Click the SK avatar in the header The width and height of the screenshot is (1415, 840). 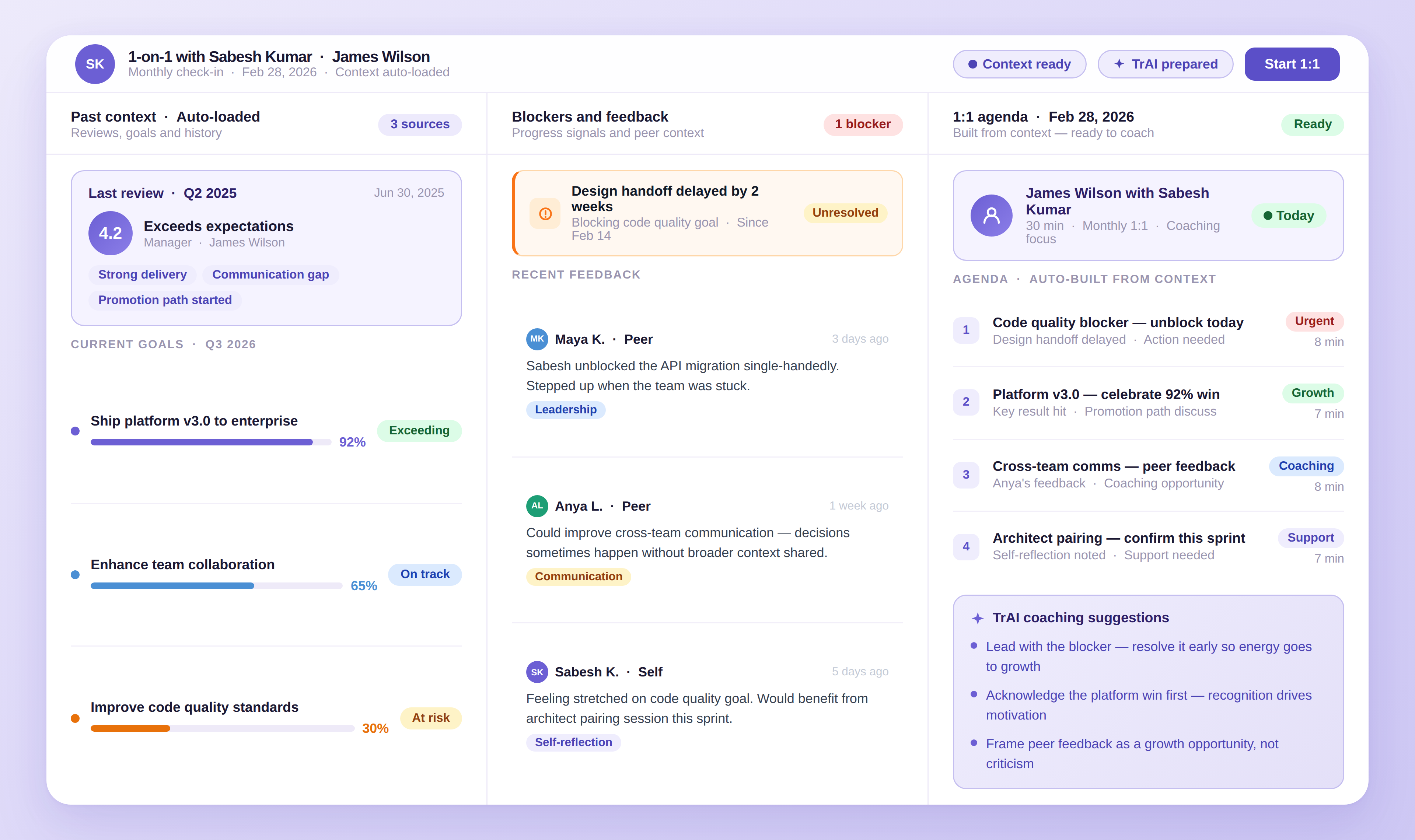(x=95, y=63)
